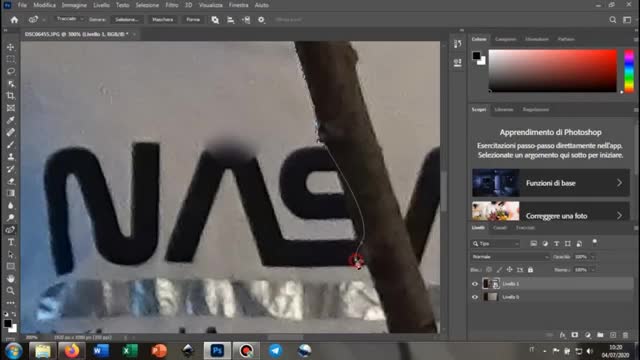The height and width of the screenshot is (360, 640).
Task: Toggle lock position for the layer
Action: click(x=509, y=270)
